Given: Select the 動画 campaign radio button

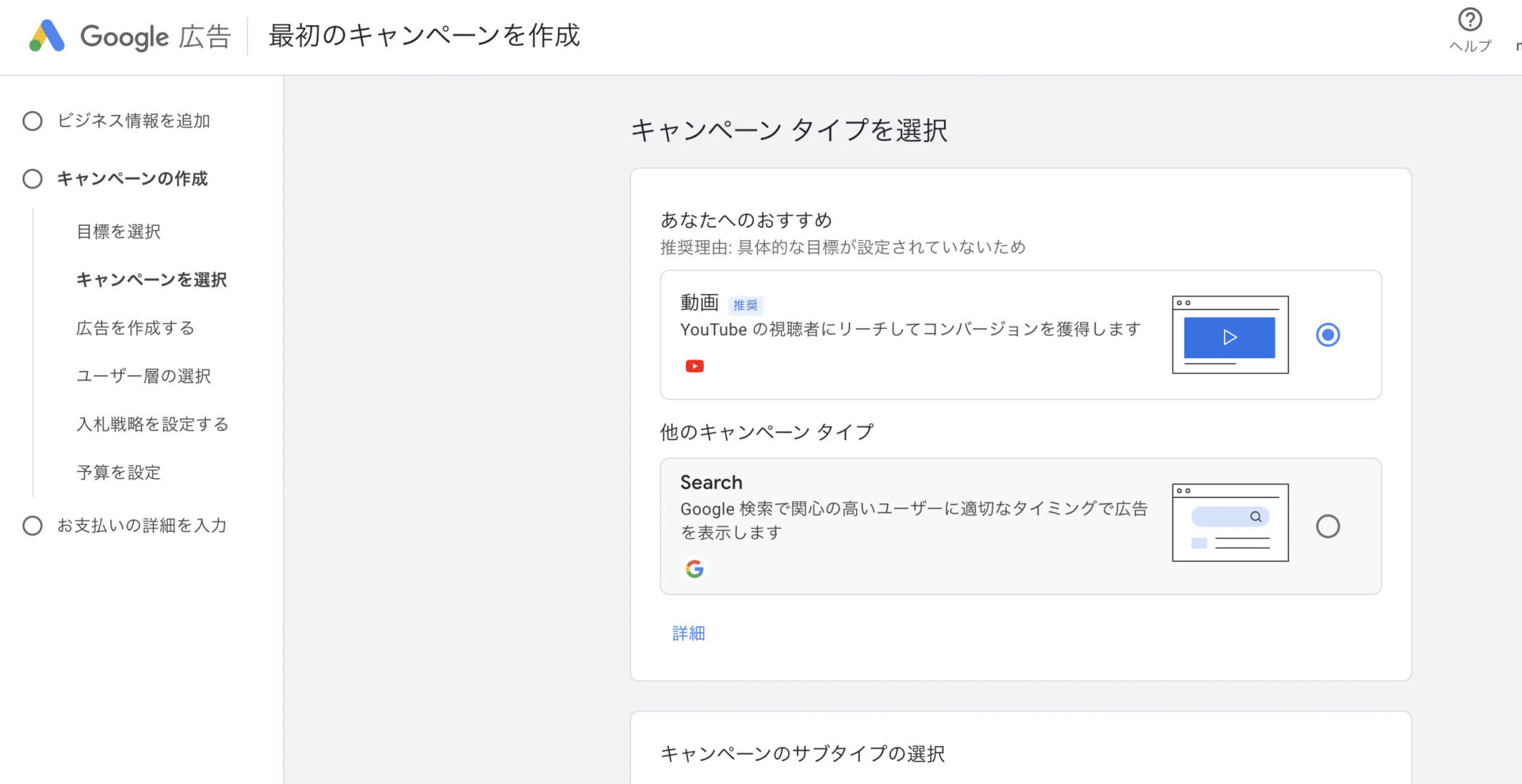Looking at the screenshot, I should coord(1328,335).
